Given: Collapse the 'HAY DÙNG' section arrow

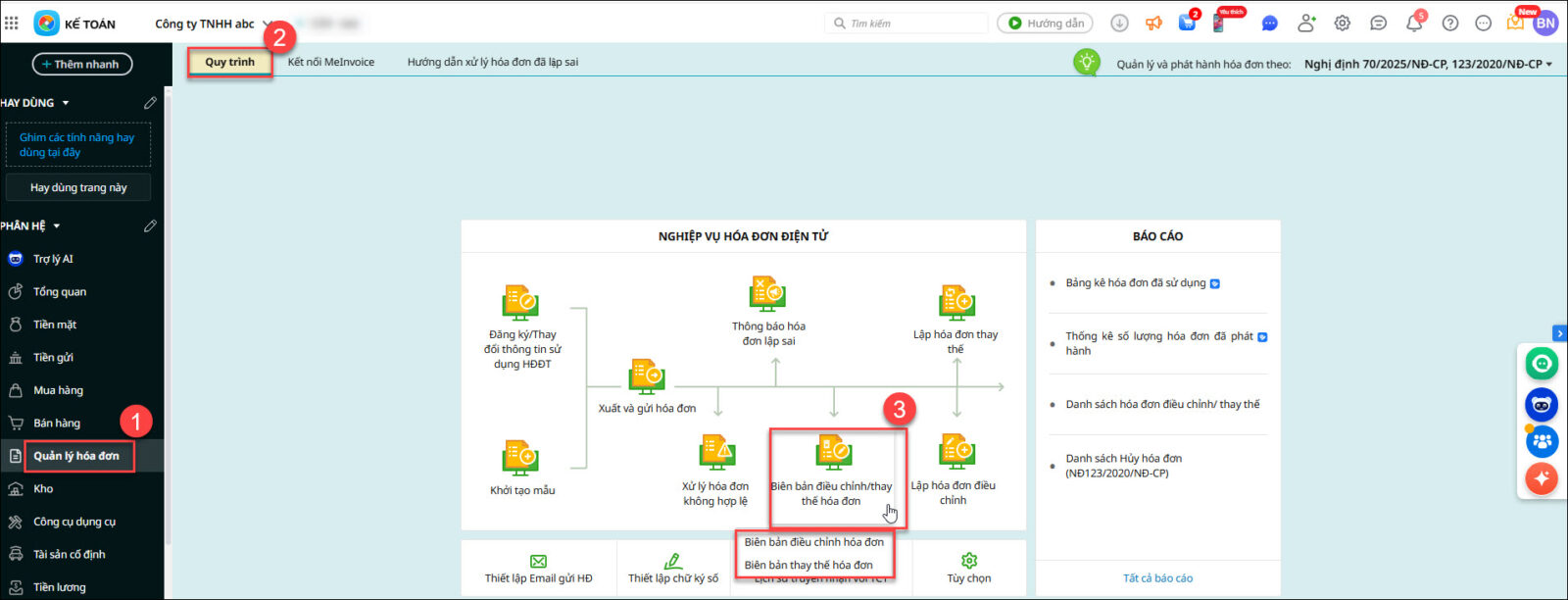Looking at the screenshot, I should click(x=66, y=103).
